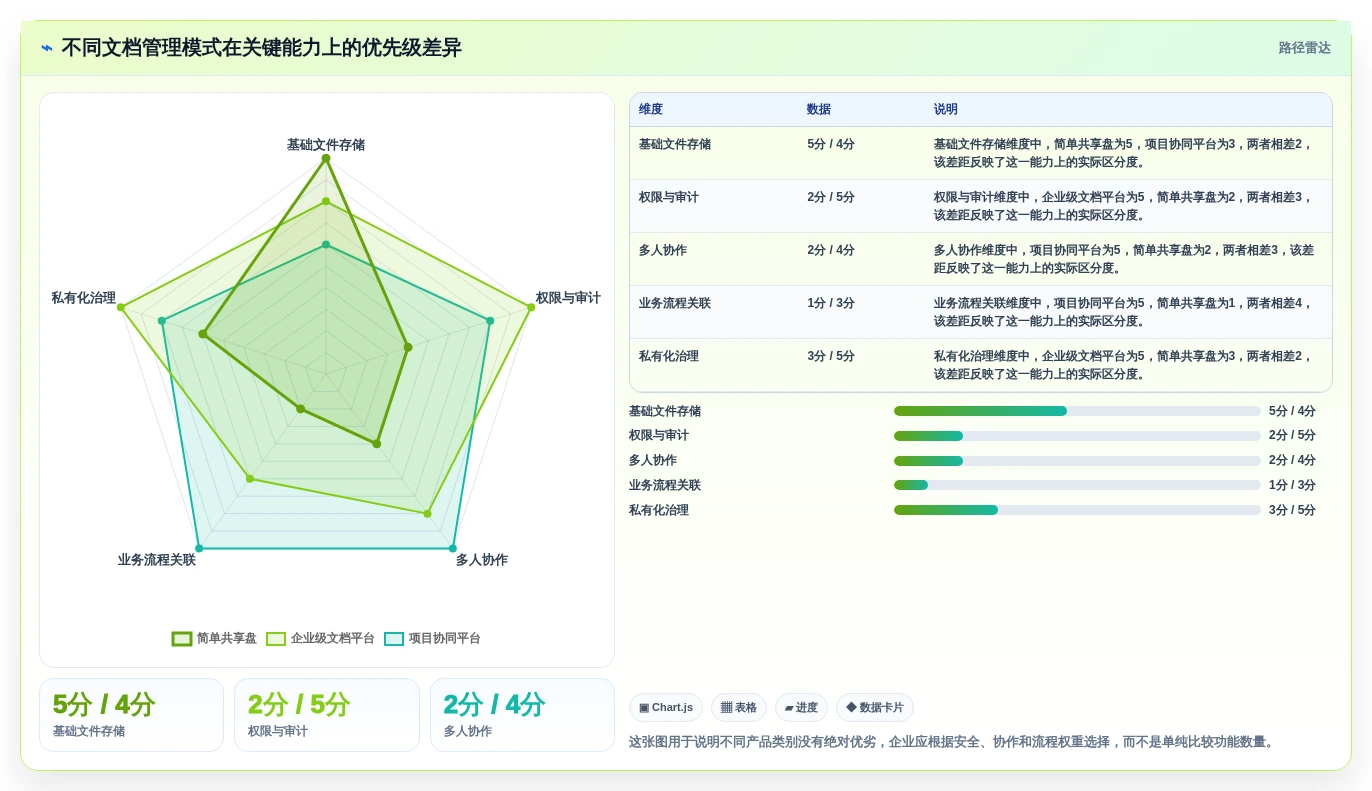Click the 数据卡片 tag
This screenshot has height=791, width=1372.
pyautogui.click(x=875, y=707)
